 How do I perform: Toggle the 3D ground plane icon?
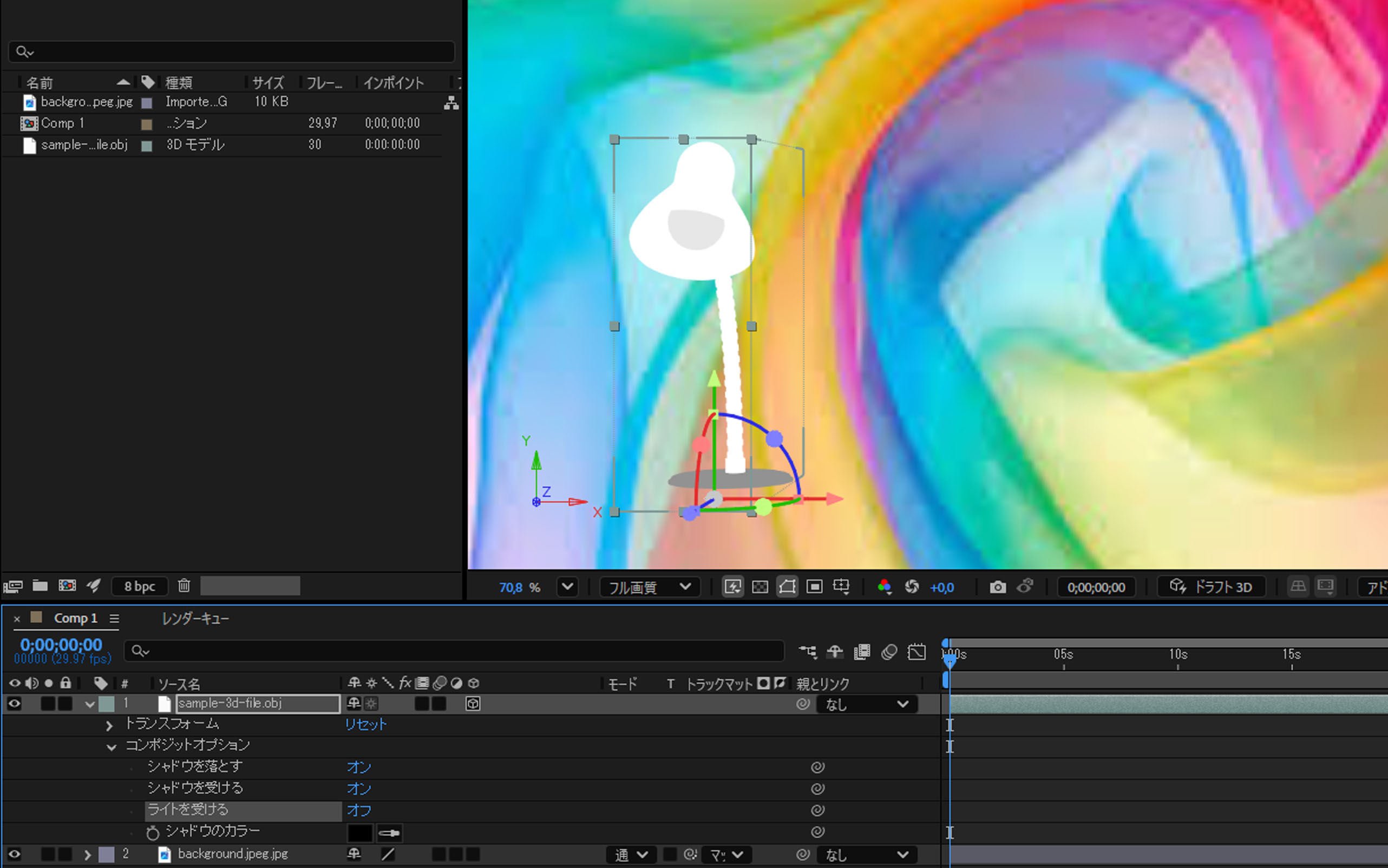1299,586
